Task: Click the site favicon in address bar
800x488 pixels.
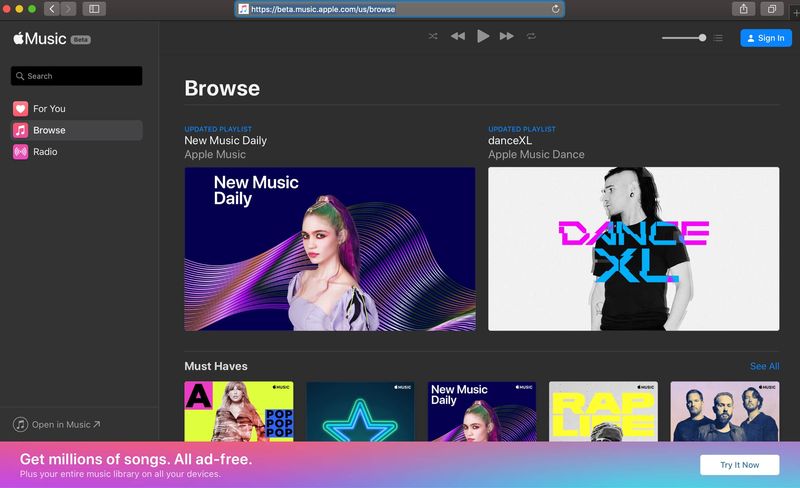Action: [243, 9]
